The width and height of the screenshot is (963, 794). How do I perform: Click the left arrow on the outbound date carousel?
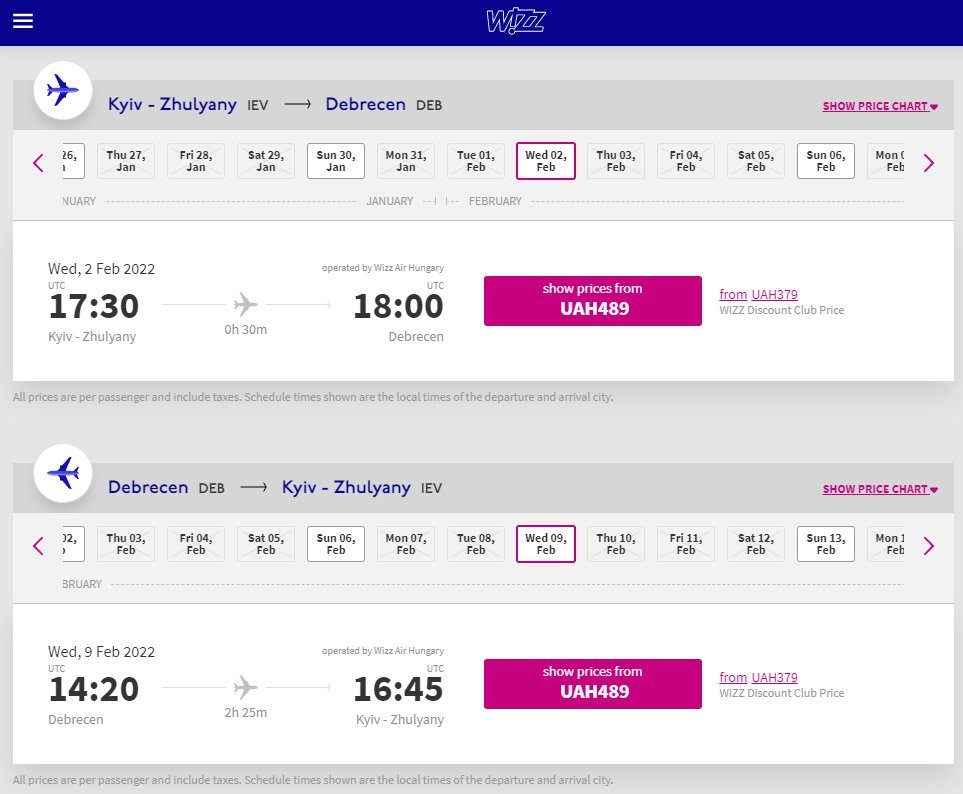point(38,161)
